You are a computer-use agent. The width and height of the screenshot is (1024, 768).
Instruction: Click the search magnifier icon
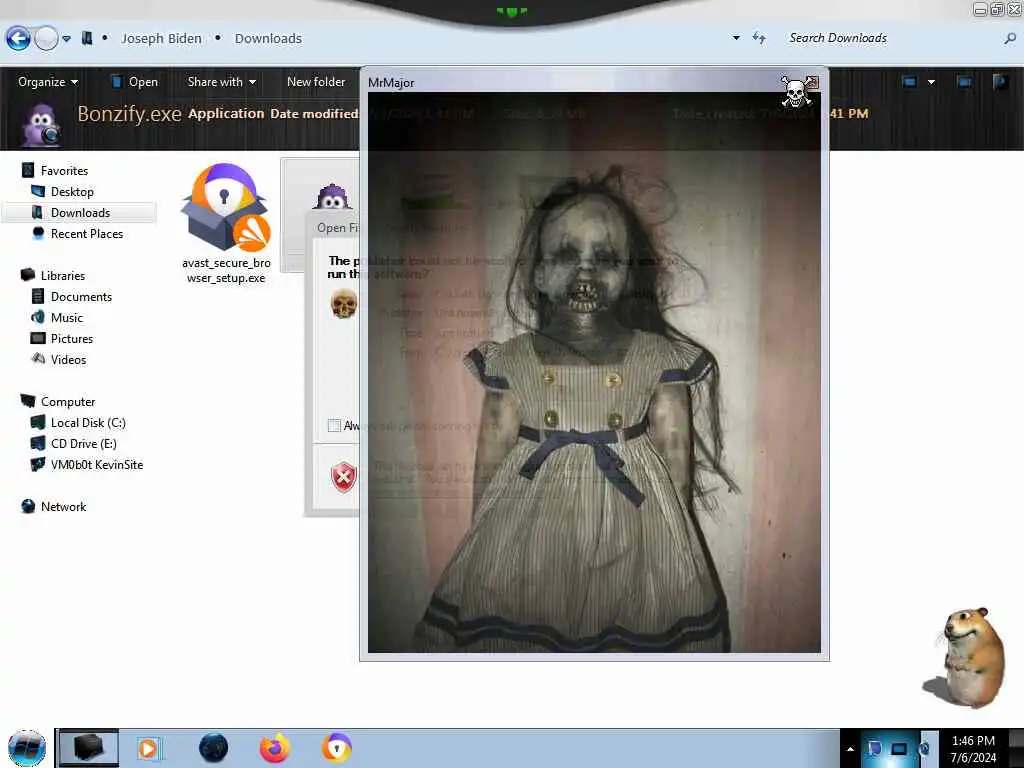[x=1010, y=39]
